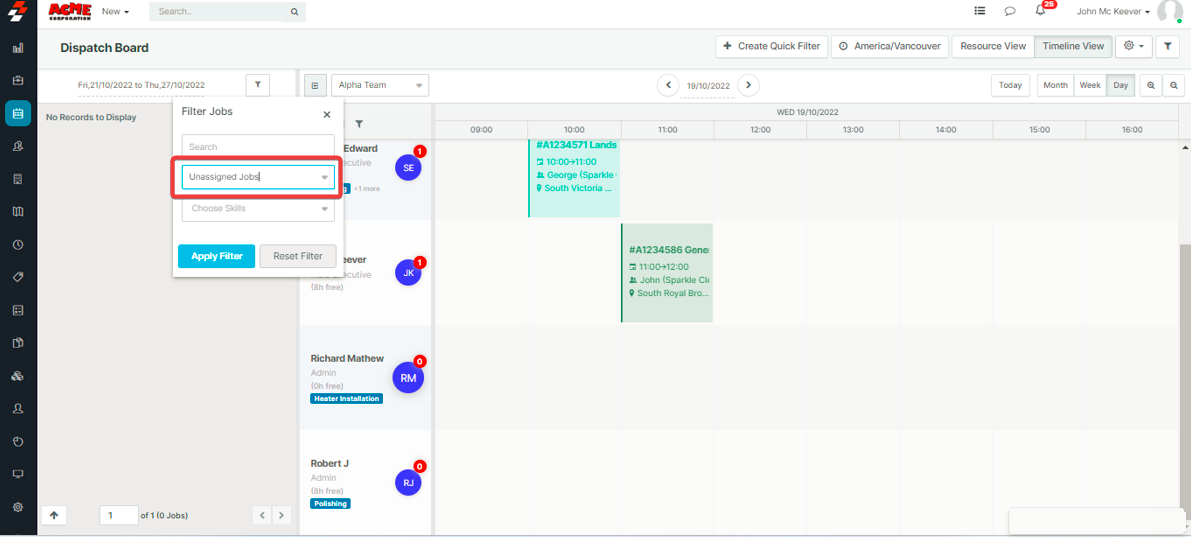
Task: Select the highlighted calendar icon in sidebar
Action: 18,113
